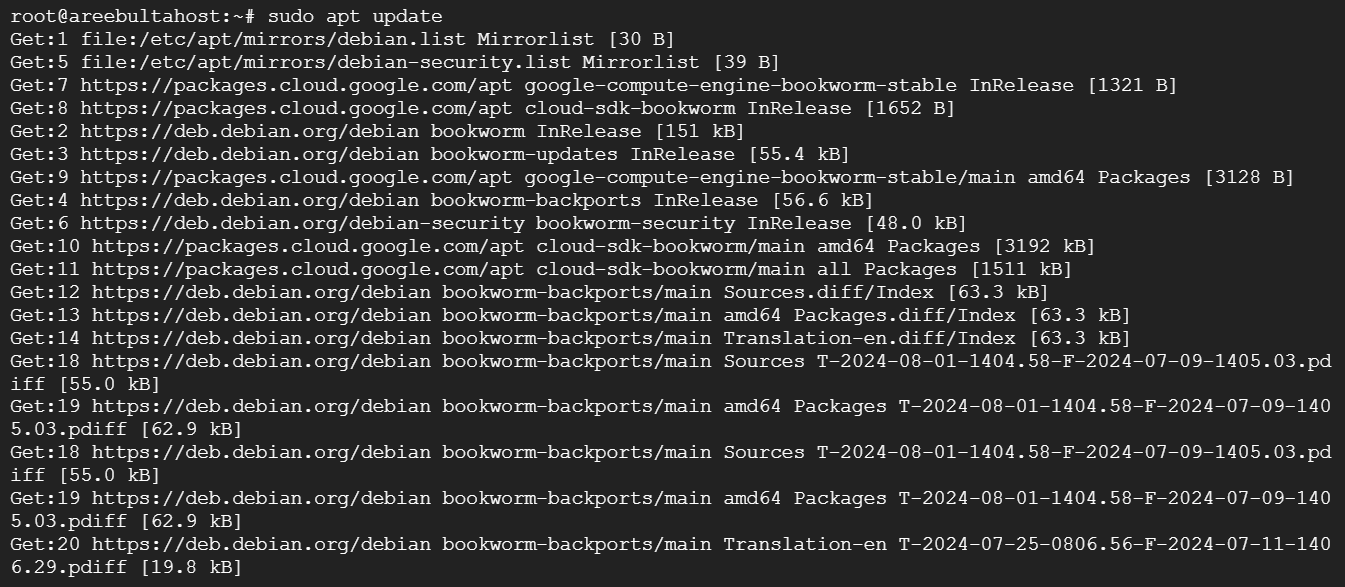This screenshot has height=587, width=1345.
Task: Click the first Get:19 amd64 Packages URL
Action: pos(489,407)
